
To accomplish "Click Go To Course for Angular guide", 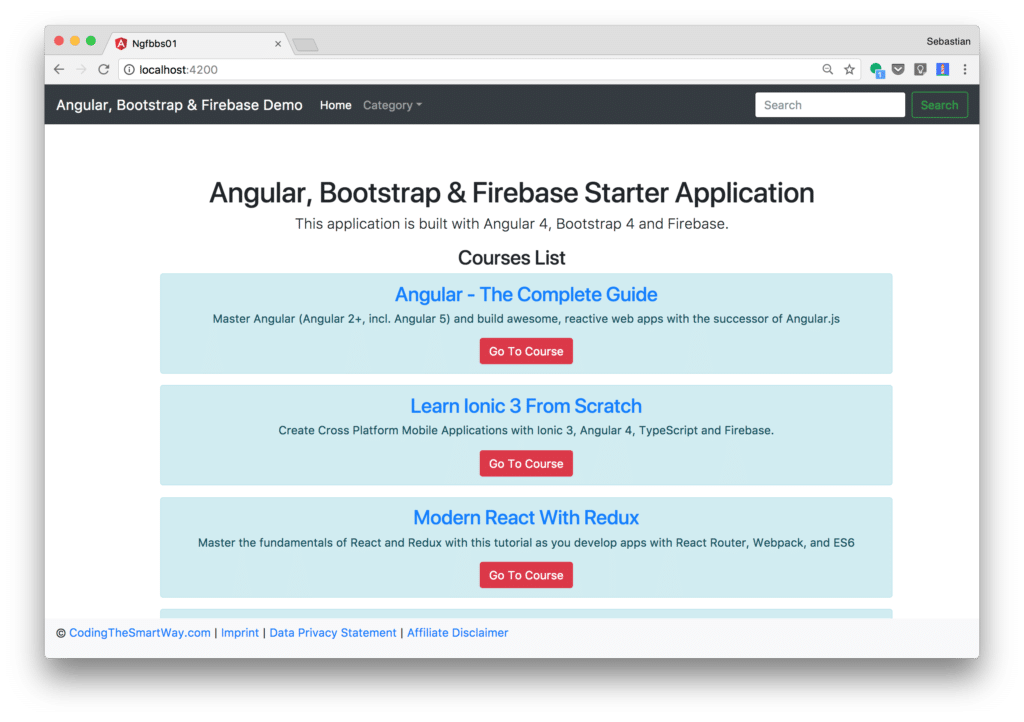I will [x=526, y=351].
